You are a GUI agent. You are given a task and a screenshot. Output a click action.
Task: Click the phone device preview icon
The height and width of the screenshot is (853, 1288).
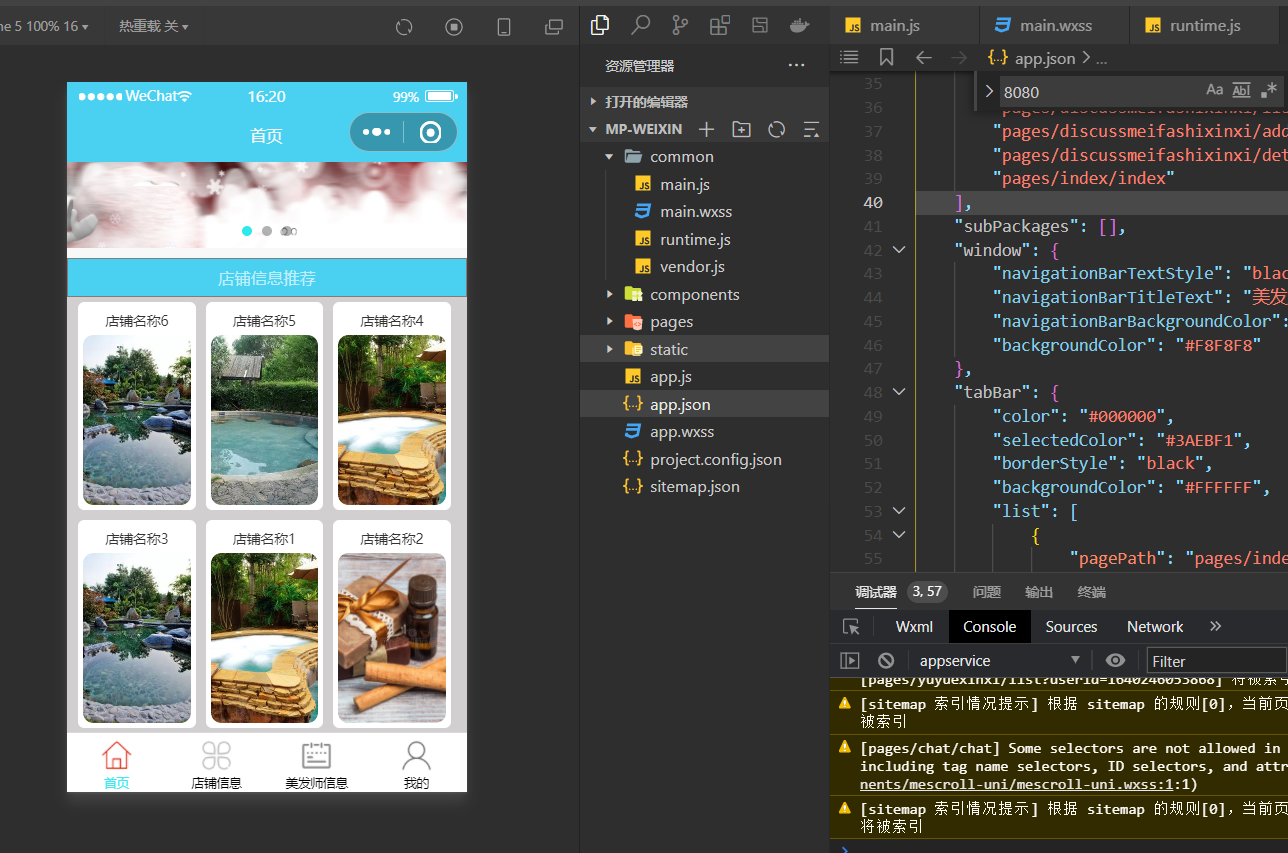coord(504,27)
